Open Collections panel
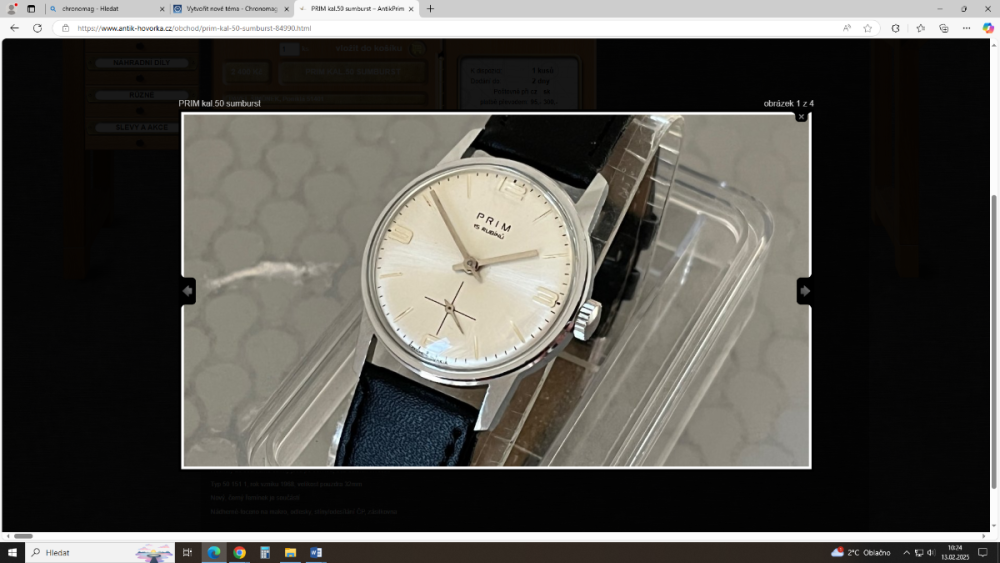Image resolution: width=1000 pixels, height=563 pixels. [943, 28]
